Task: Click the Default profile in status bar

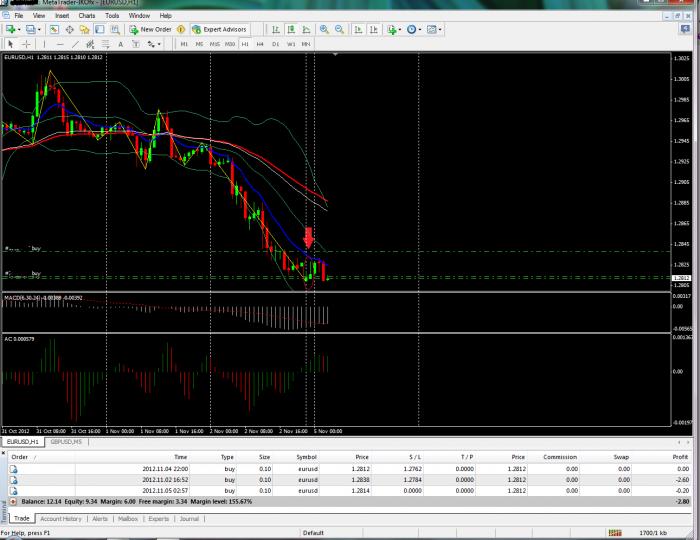Action: click(313, 533)
